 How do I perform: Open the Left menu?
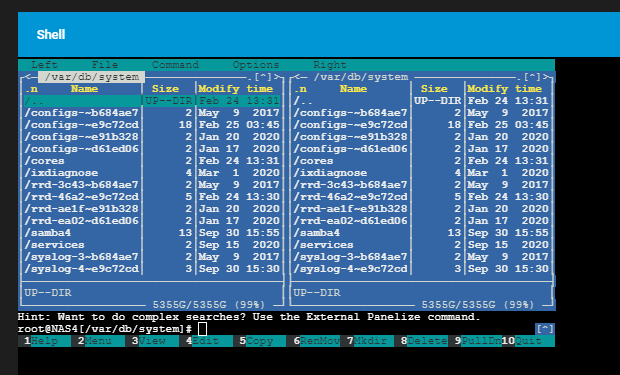pyautogui.click(x=44, y=65)
